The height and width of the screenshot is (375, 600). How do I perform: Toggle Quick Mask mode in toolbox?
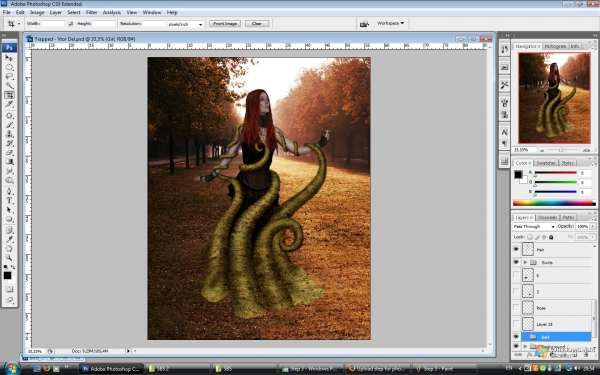point(9,289)
